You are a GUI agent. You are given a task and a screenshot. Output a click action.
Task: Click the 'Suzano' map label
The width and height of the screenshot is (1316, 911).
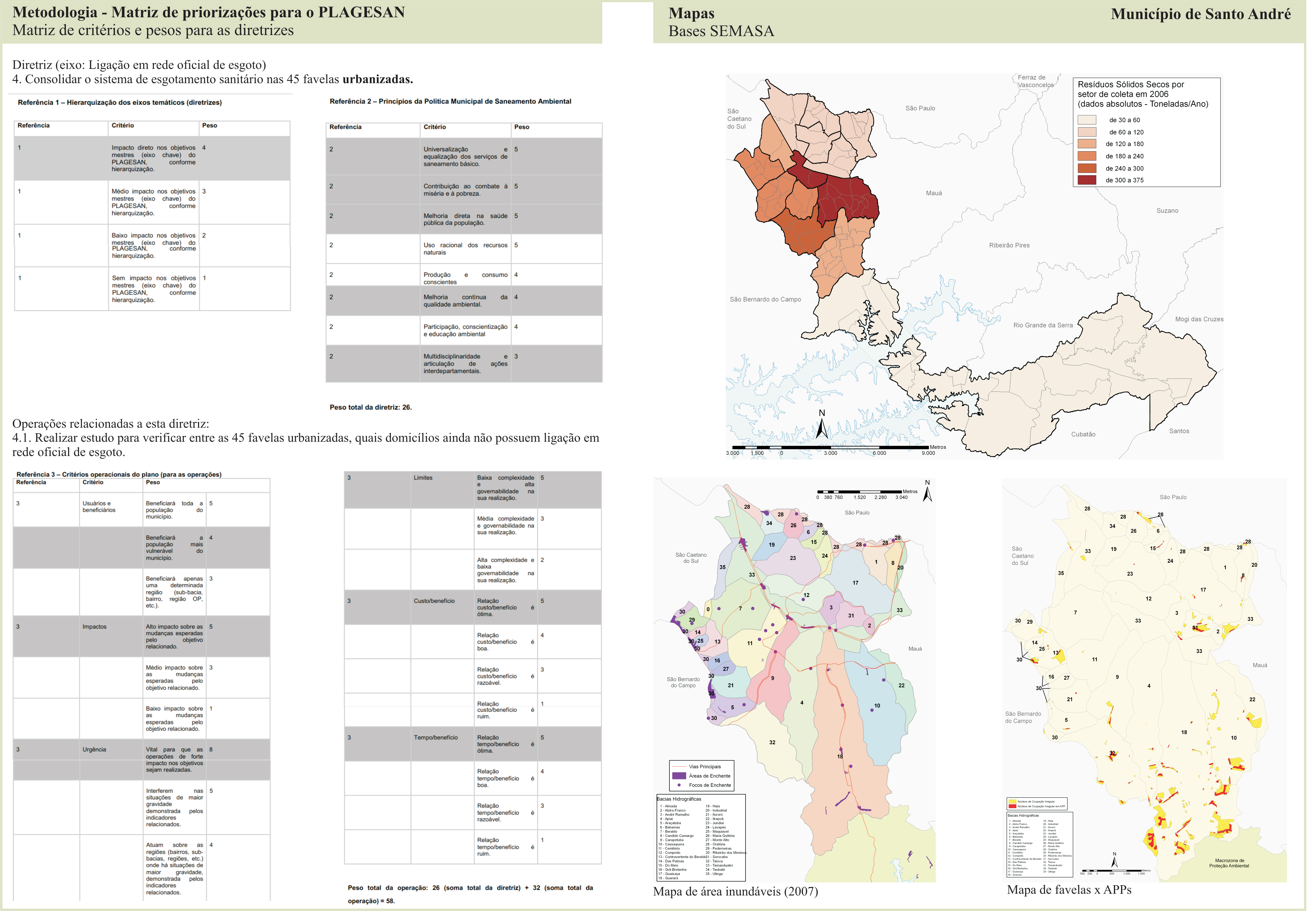click(x=1167, y=211)
